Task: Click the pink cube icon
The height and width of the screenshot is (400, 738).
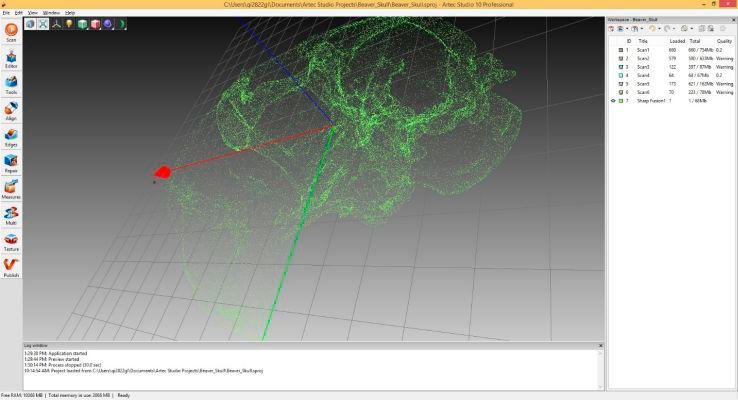Action: (95, 24)
